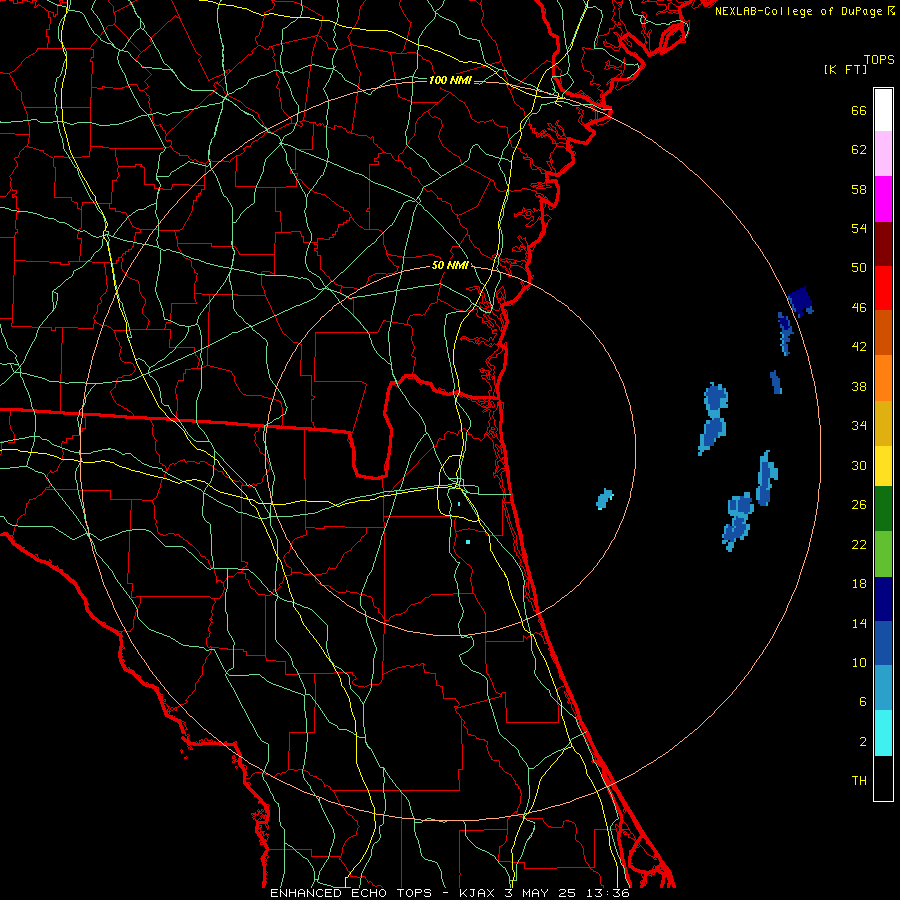Image resolution: width=900 pixels, height=900 pixels.
Task: Click the legend value "66"
Action: (x=859, y=111)
